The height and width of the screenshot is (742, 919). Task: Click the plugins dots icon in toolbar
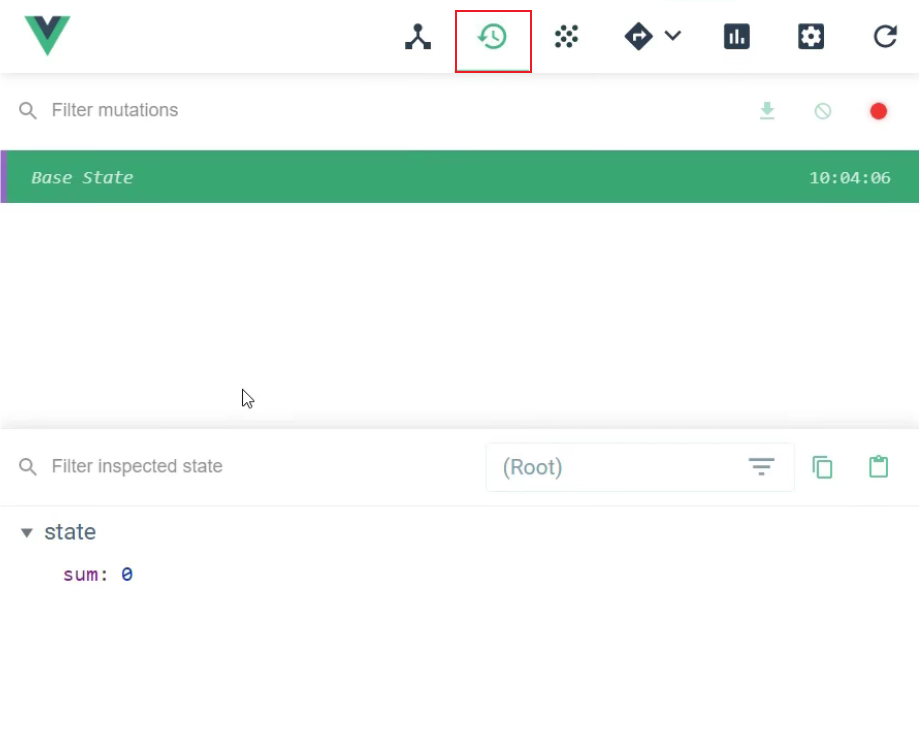tap(566, 36)
